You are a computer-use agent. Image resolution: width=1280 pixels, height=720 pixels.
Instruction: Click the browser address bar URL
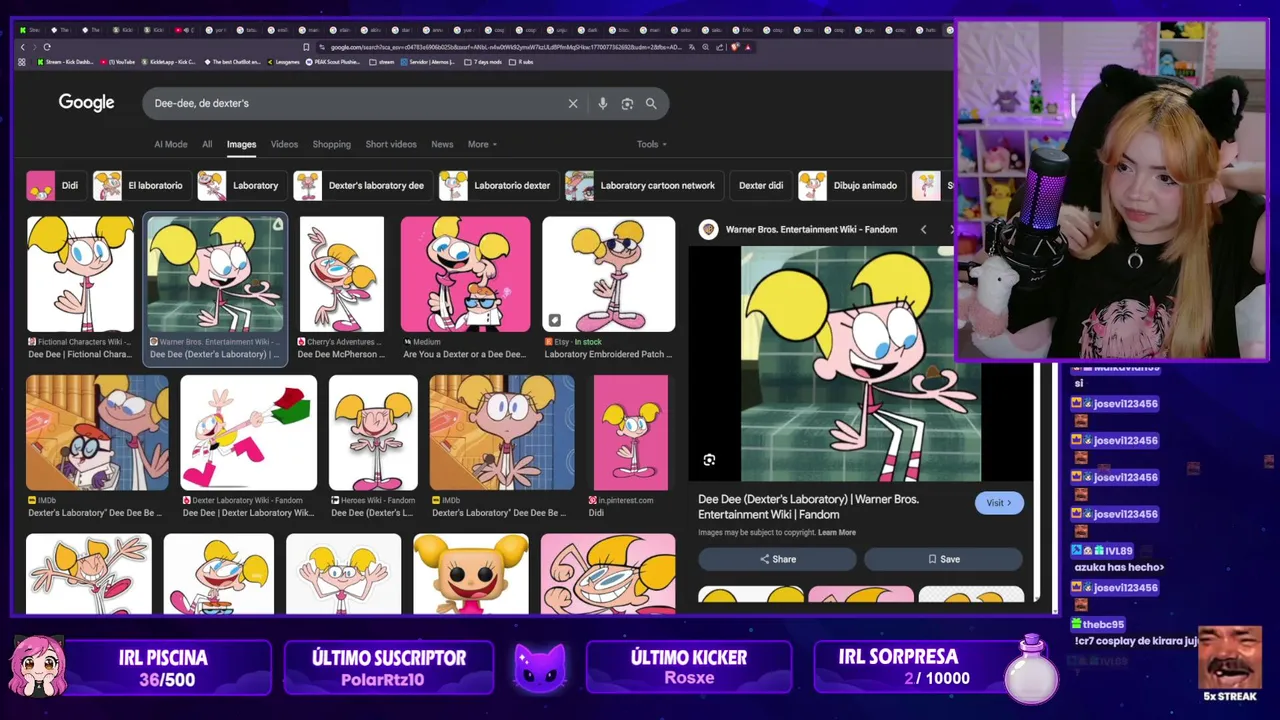(x=505, y=47)
